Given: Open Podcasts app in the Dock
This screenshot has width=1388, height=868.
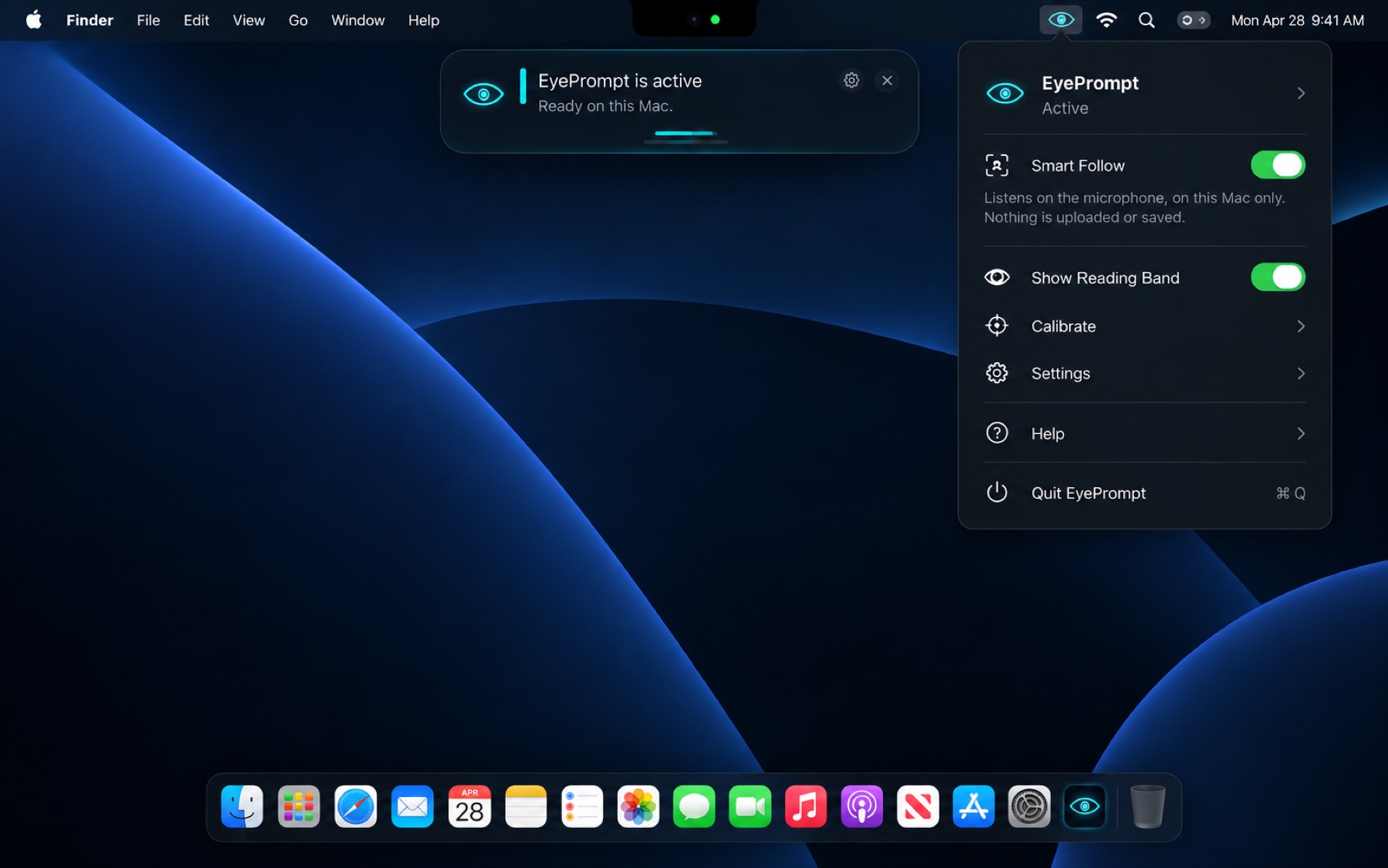Looking at the screenshot, I should point(861,807).
